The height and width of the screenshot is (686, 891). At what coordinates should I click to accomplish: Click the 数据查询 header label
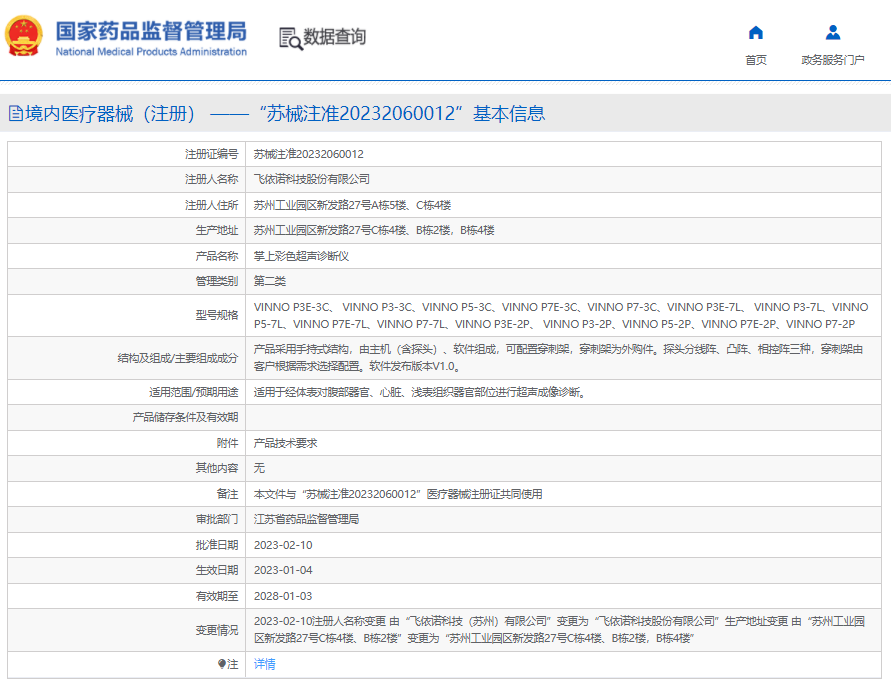pyautogui.click(x=334, y=37)
